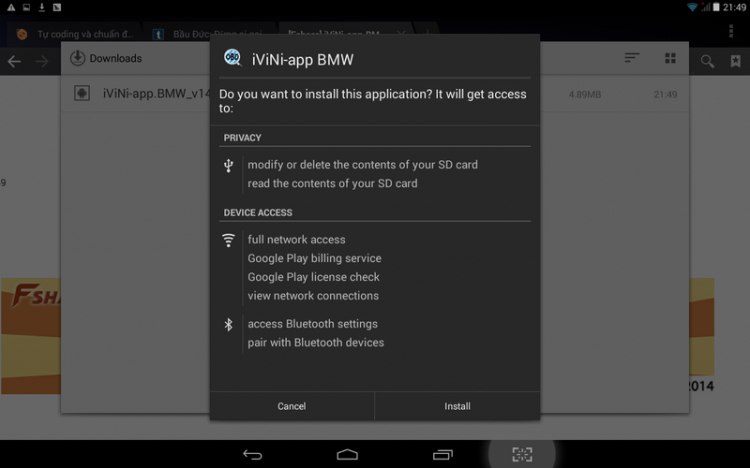Switch to grid view in Downloads
Image resolution: width=750 pixels, height=468 pixels.
[670, 58]
